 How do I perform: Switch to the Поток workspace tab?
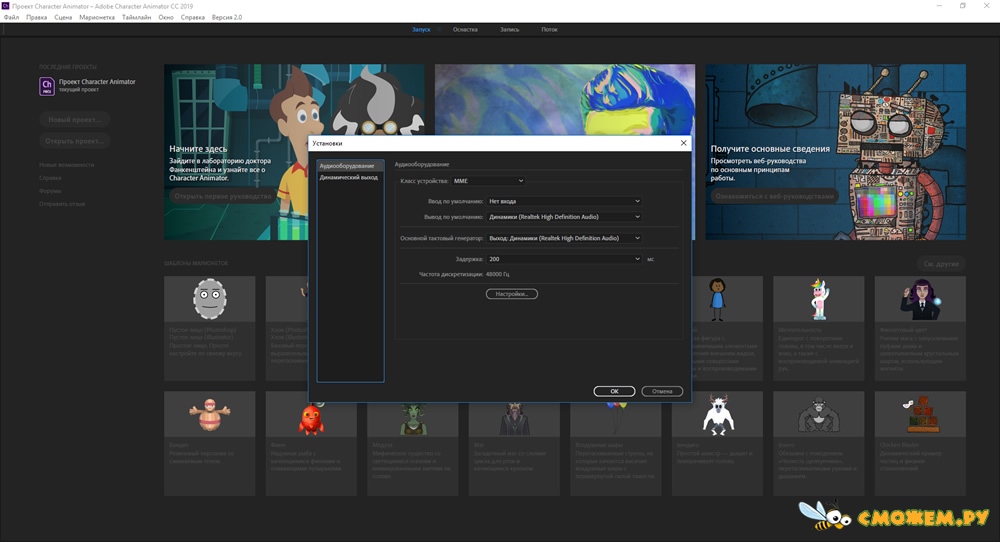549,29
